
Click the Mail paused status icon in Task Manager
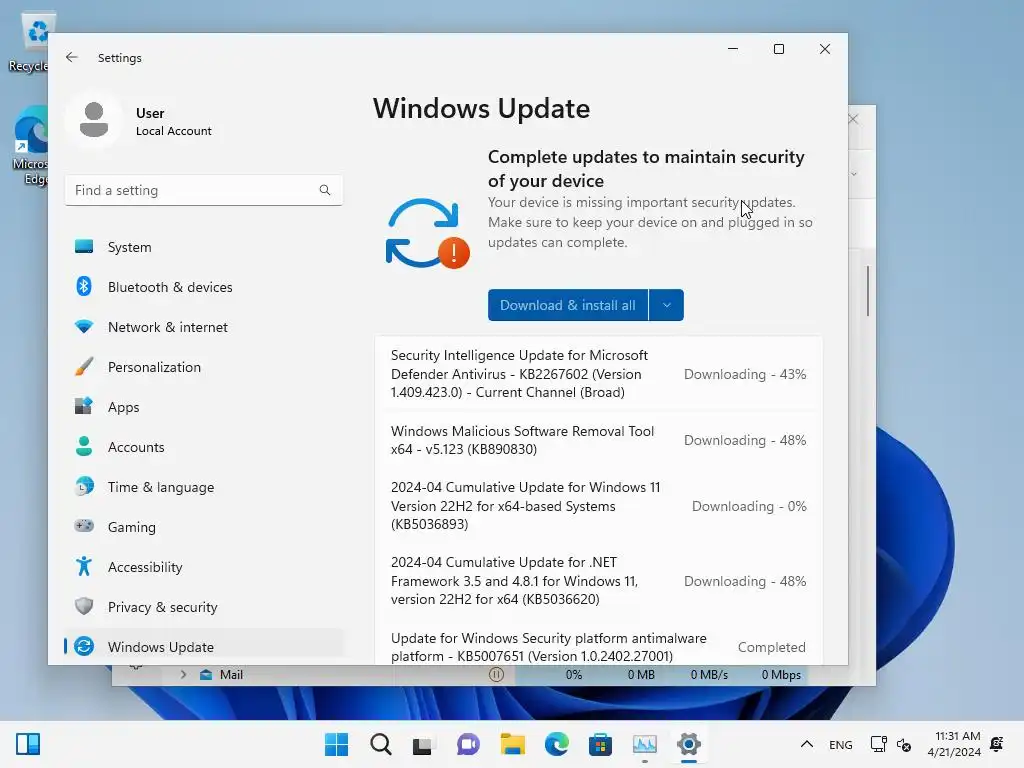[x=496, y=675]
